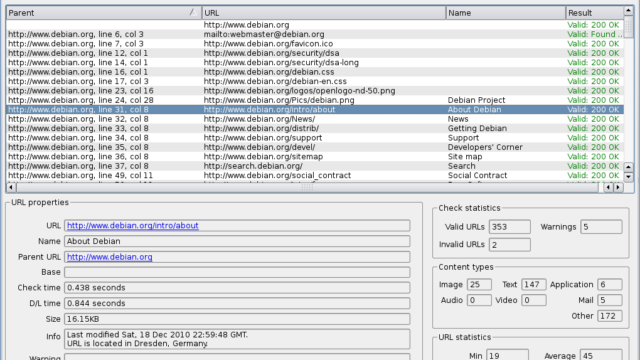Screen dimensions: 640x360
Task: Click the empty Base field
Action: pyautogui.click(x=237, y=272)
